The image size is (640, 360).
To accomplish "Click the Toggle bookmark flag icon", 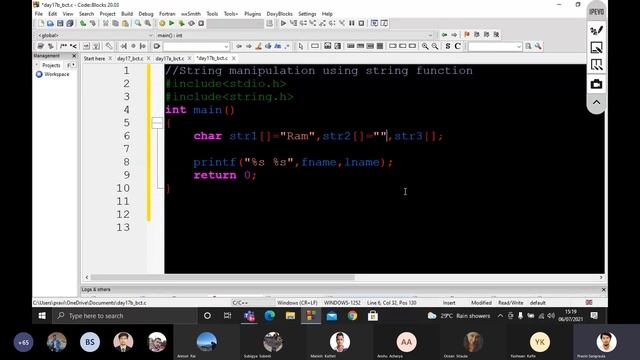I will [x=467, y=35].
